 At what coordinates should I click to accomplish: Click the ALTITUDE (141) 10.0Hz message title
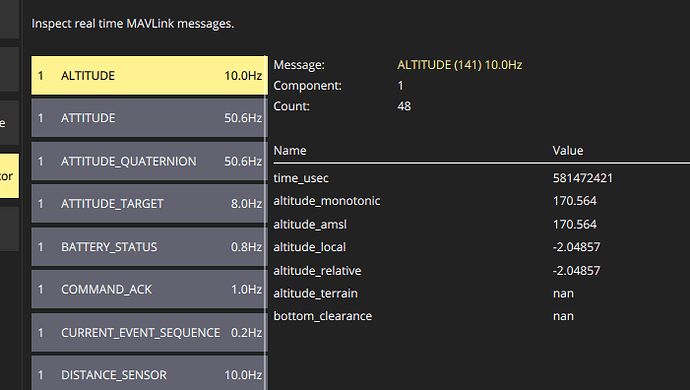coord(459,65)
